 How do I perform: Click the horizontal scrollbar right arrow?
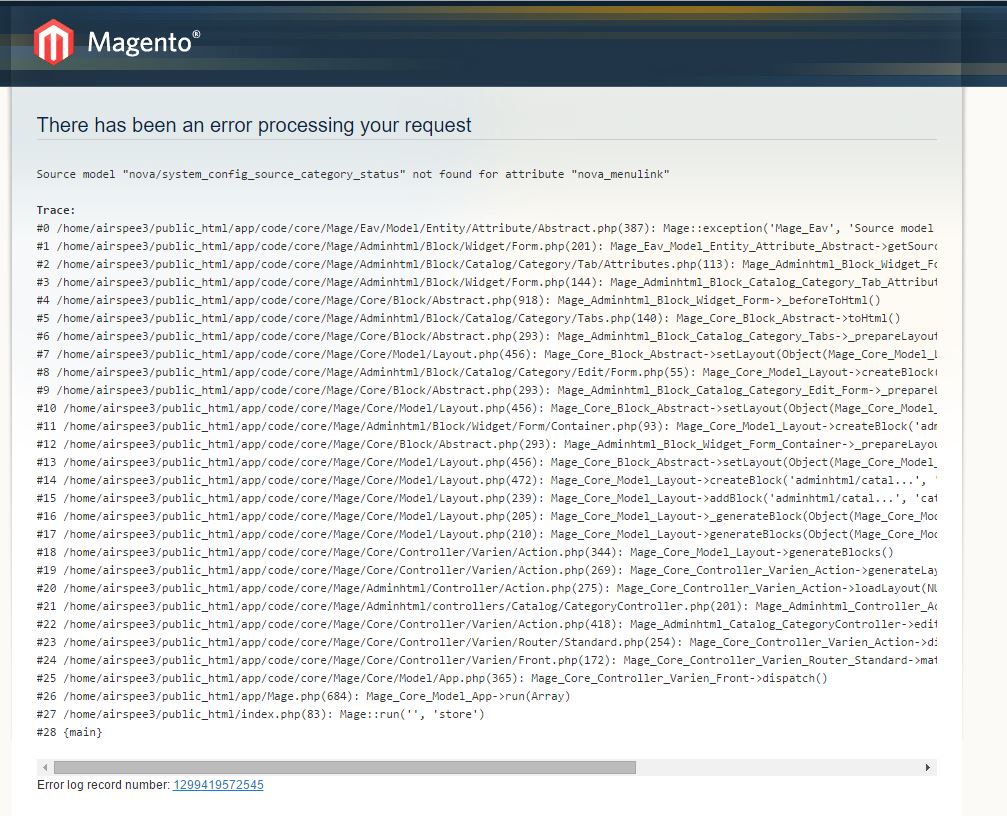tap(929, 768)
